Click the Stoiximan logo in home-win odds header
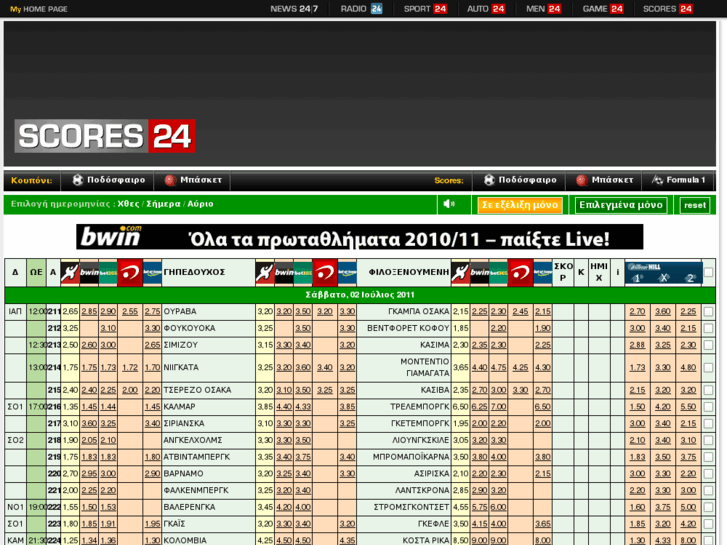The height and width of the screenshot is (545, 727). (x=70, y=272)
